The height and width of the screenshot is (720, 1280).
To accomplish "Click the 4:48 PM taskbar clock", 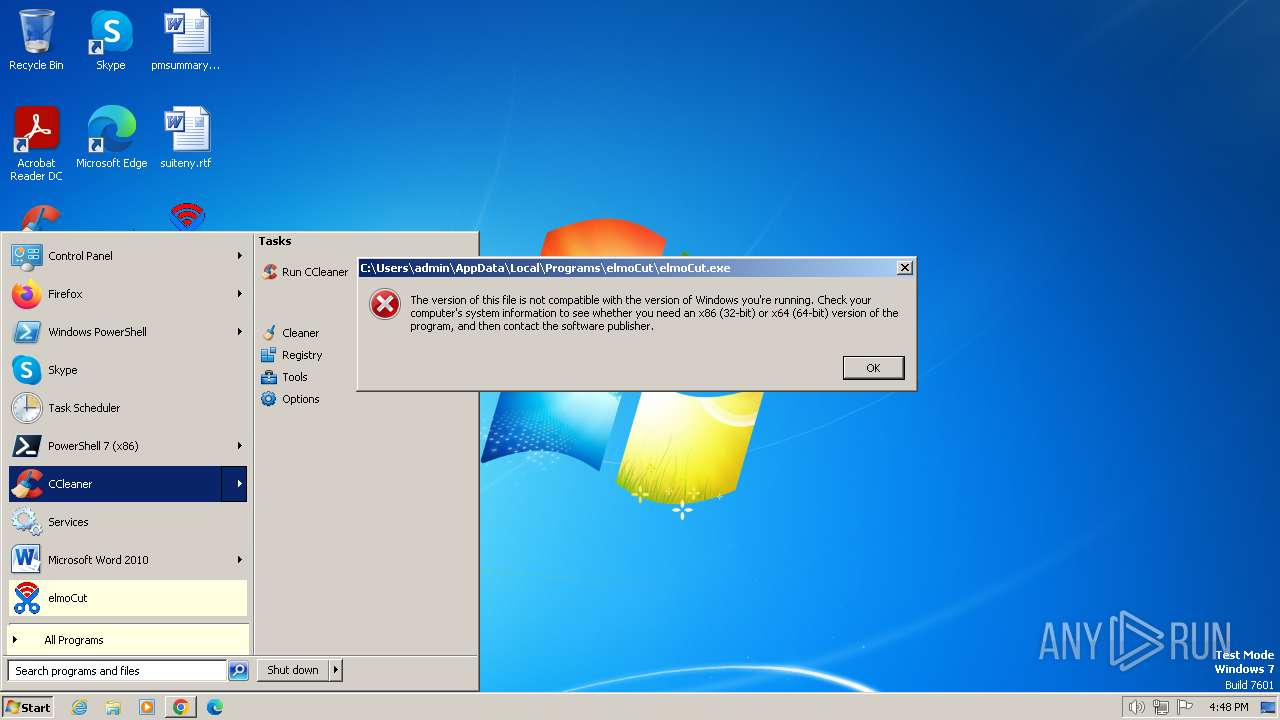I will [1228, 707].
